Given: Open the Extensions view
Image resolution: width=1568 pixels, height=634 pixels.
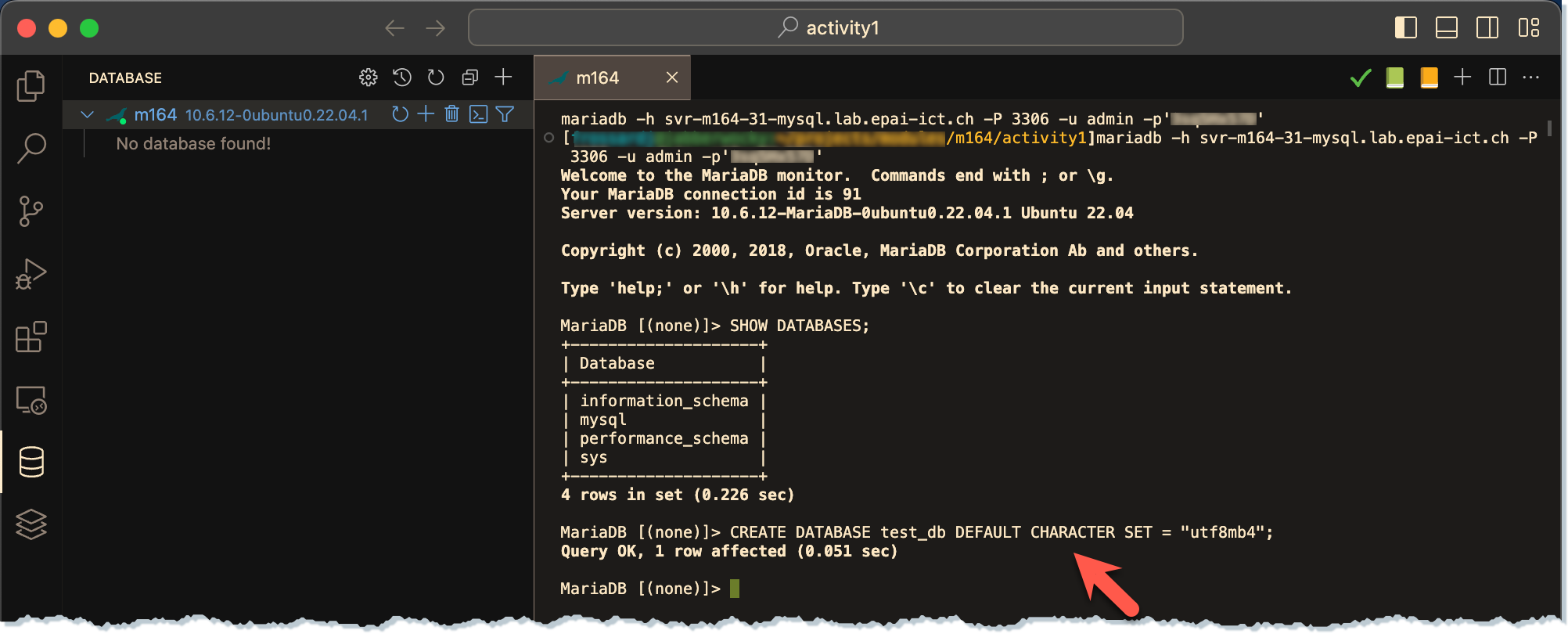Looking at the screenshot, I should 31,337.
